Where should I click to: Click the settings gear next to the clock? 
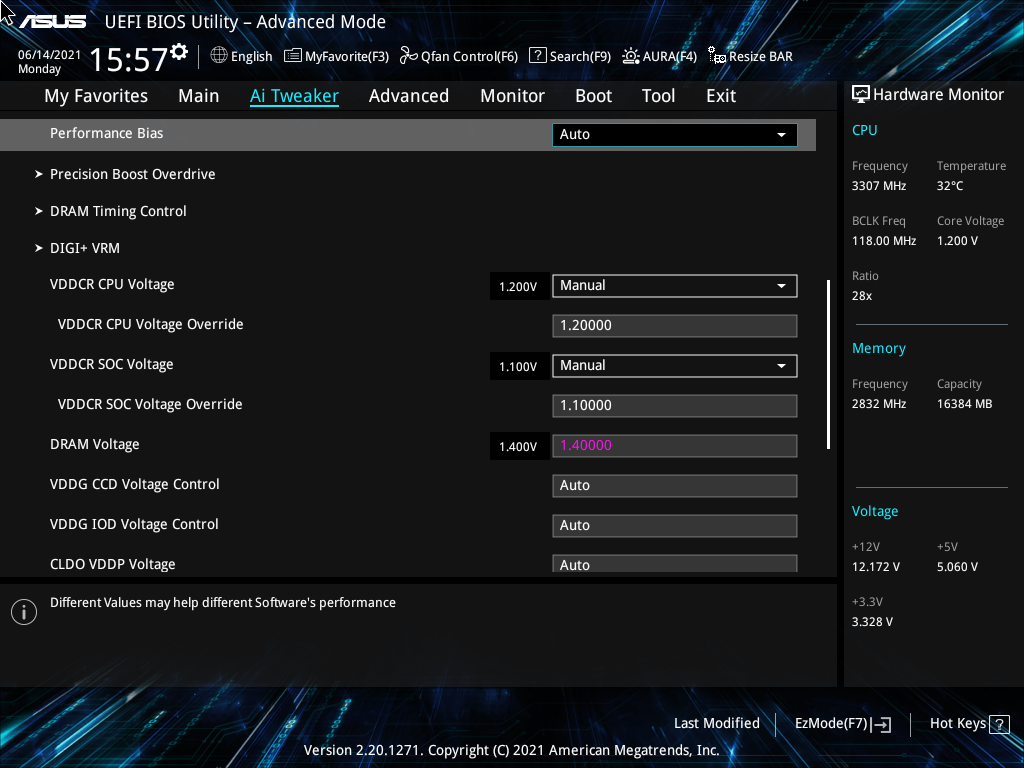[179, 52]
